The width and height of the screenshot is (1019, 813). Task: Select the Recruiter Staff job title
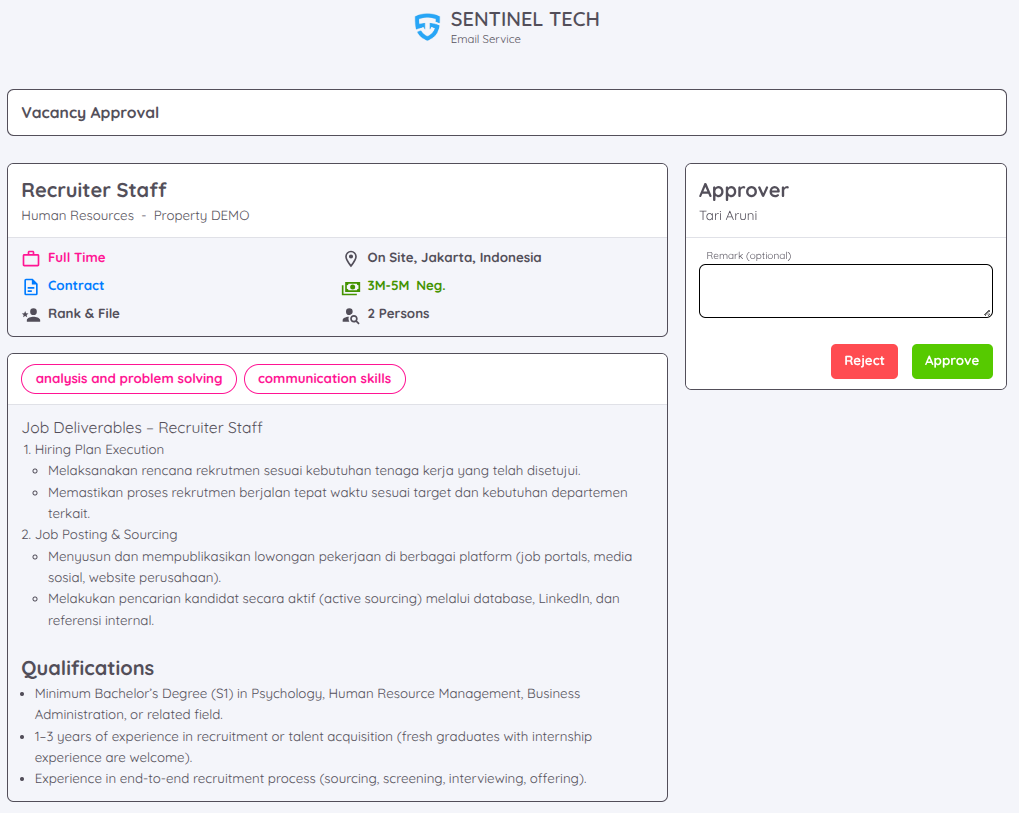tap(93, 190)
